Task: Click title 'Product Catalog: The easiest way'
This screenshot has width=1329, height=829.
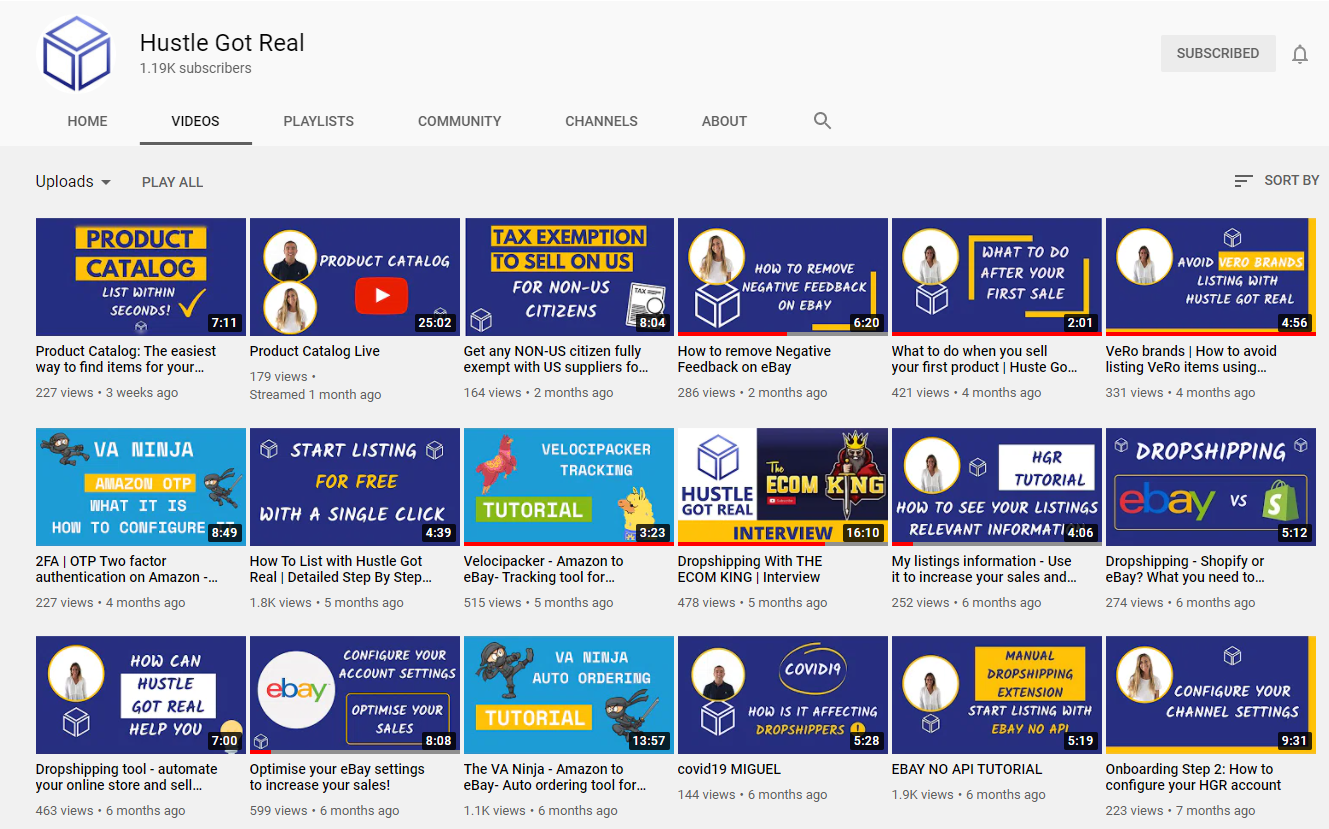Action: (126, 359)
